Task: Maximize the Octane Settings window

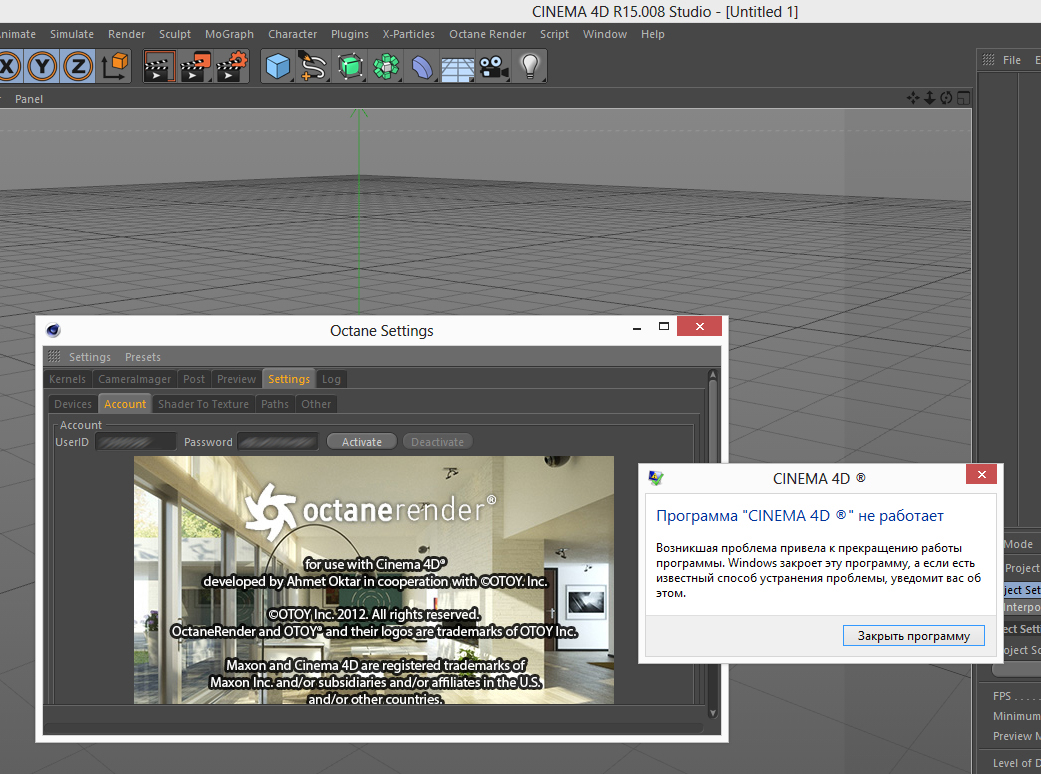Action: point(663,326)
